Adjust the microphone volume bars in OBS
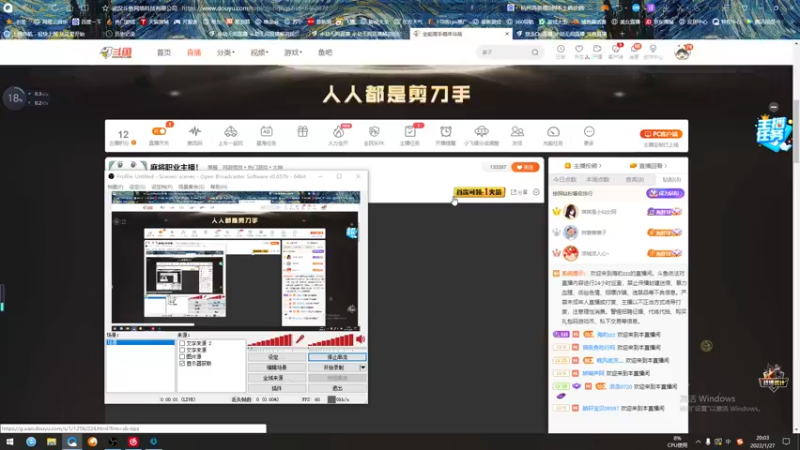Screen dimensions: 800x450 click(x=270, y=341)
